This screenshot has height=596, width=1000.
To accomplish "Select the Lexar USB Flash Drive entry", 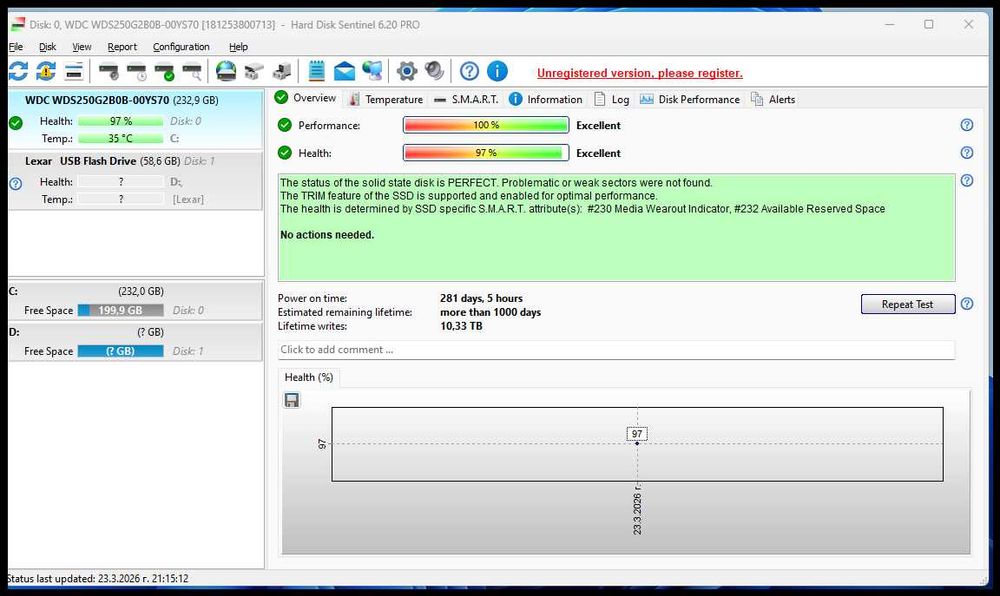I will tap(135, 180).
